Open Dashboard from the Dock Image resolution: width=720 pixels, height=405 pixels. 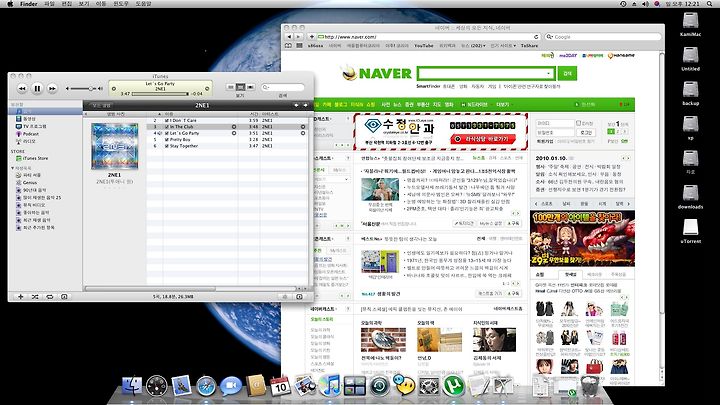pos(157,386)
